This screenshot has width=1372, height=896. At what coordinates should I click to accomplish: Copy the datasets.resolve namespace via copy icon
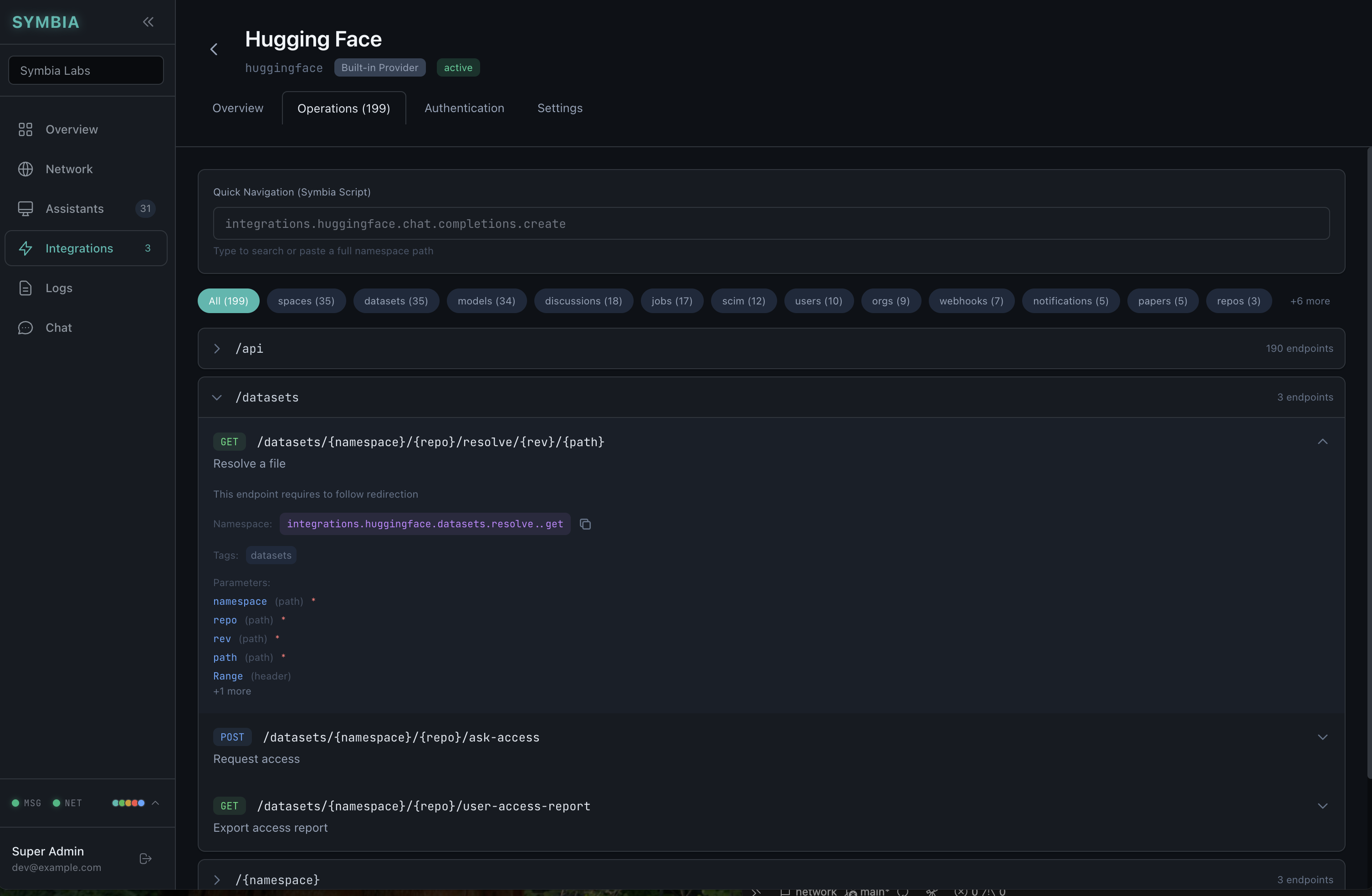coord(586,524)
